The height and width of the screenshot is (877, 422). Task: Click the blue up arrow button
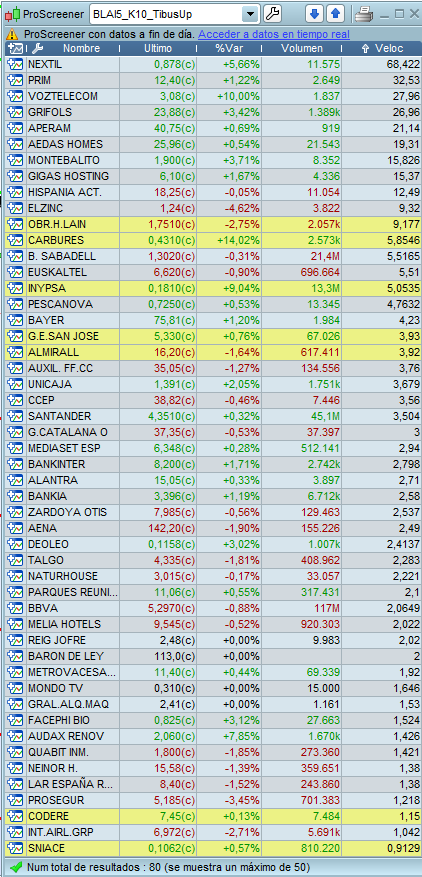click(335, 14)
